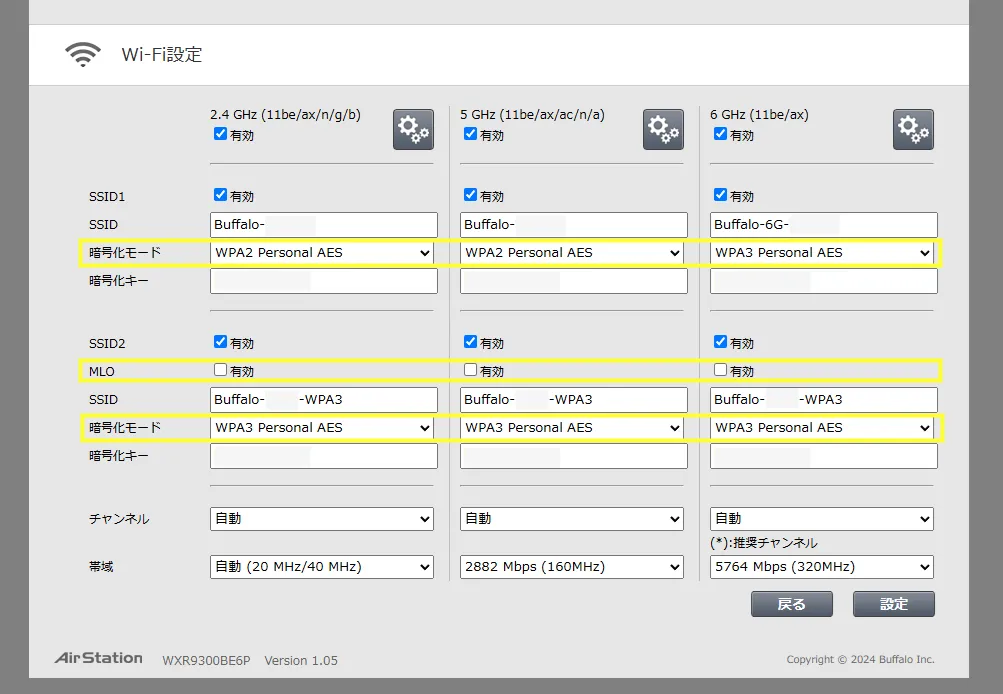Enable MLO for the 2.4 GHz band
The width and height of the screenshot is (1003, 694).
(x=221, y=370)
